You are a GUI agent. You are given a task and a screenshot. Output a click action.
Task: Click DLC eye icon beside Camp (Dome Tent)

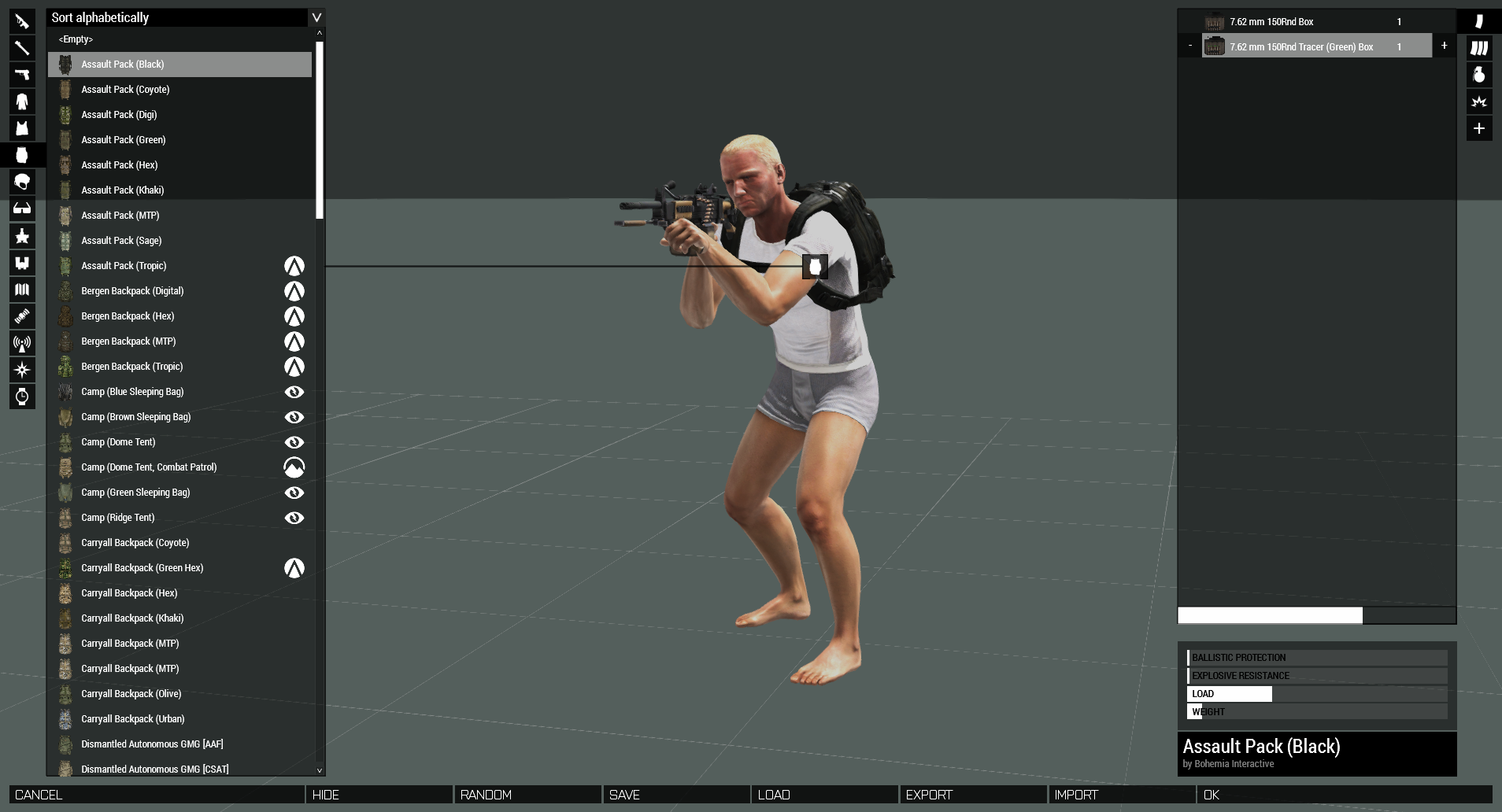coord(294,442)
